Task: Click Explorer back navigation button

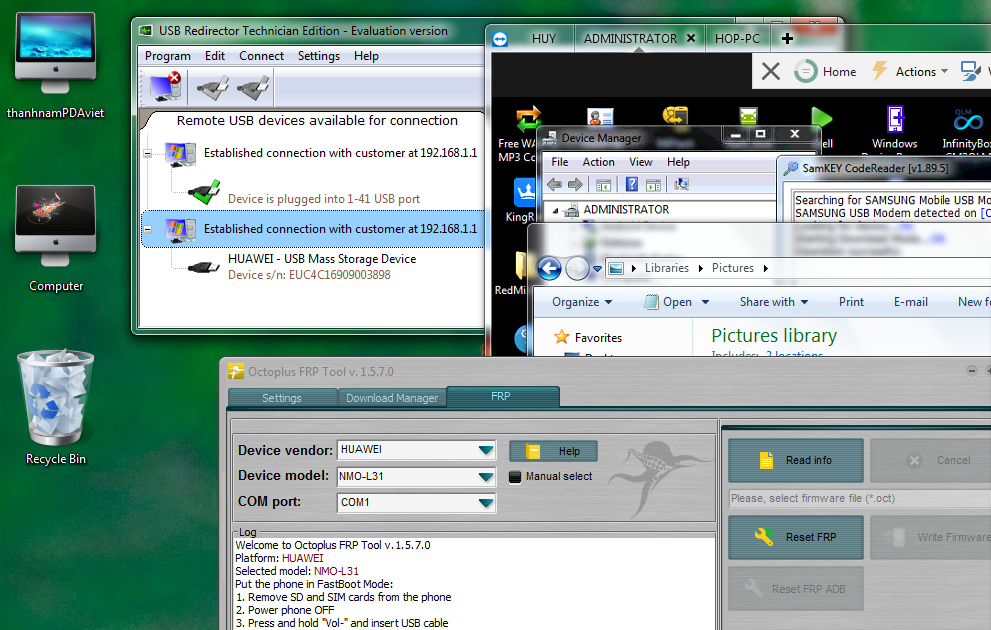Action: 549,269
